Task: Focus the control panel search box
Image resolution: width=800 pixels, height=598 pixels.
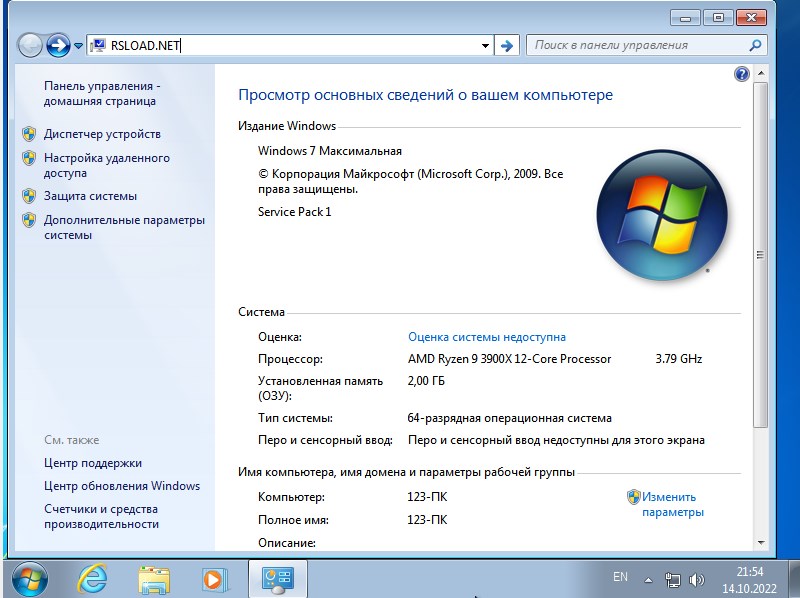Action: tap(646, 45)
